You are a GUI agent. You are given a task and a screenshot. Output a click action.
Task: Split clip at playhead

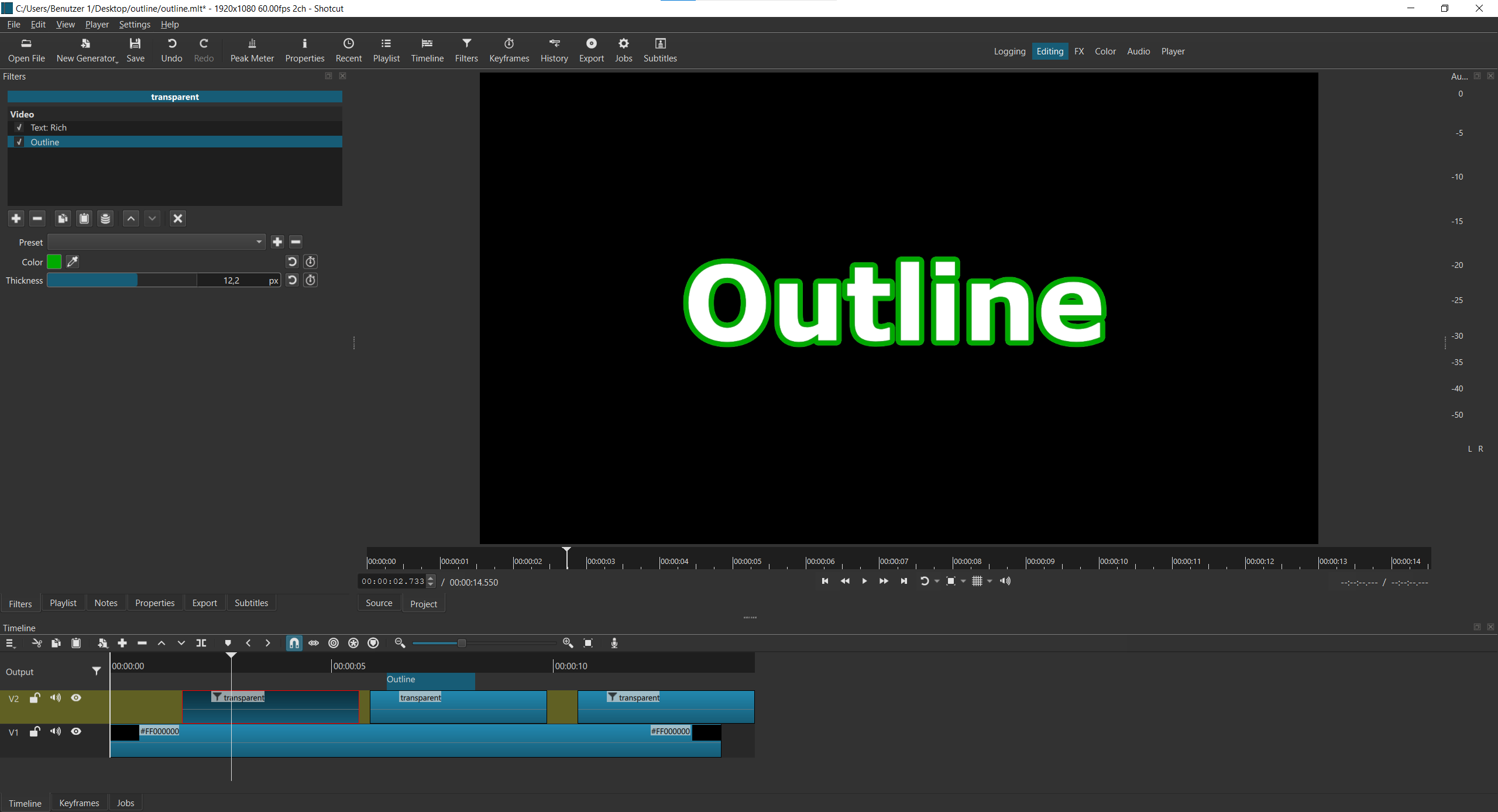pos(201,643)
